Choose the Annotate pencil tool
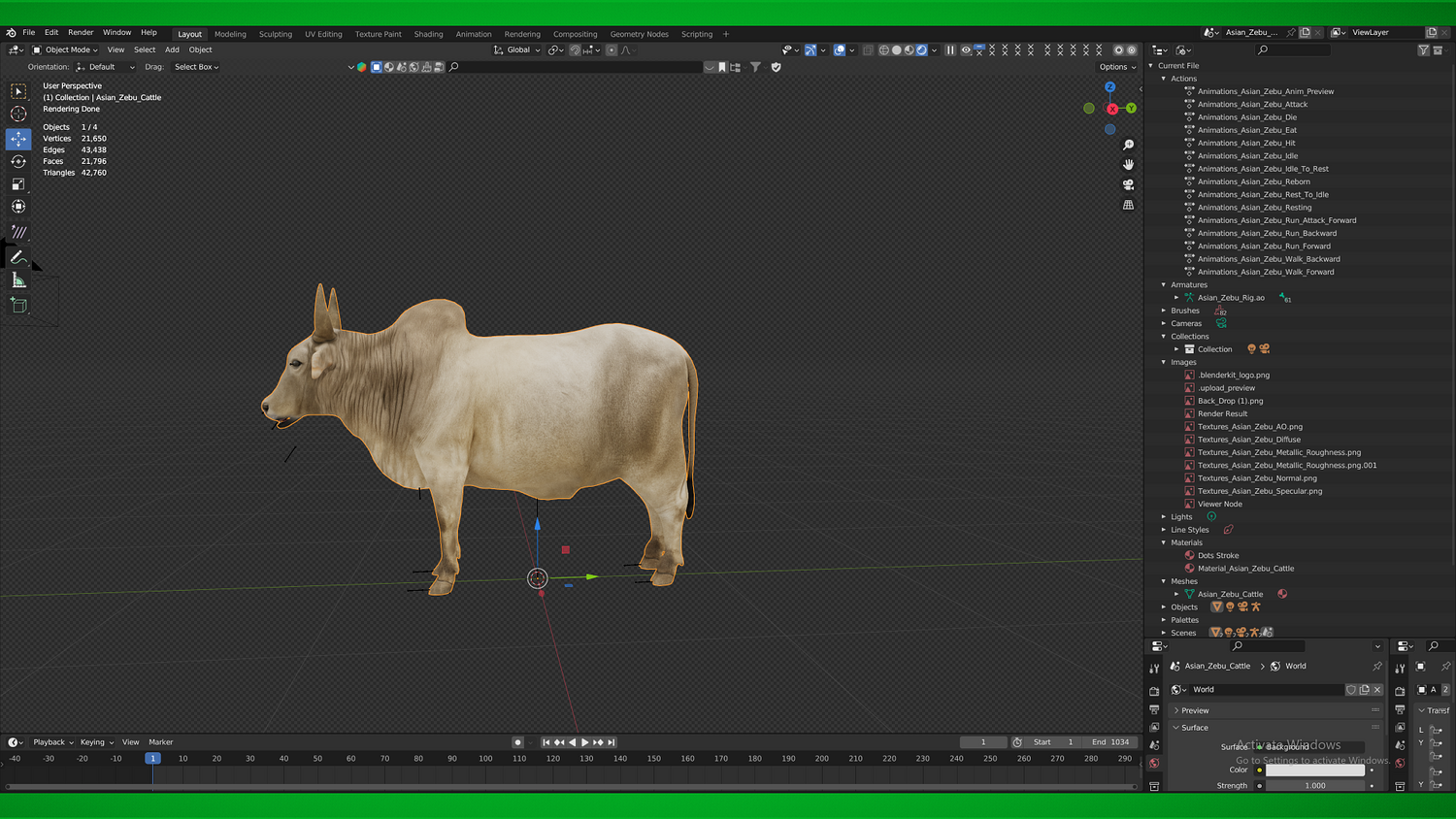 [x=18, y=256]
